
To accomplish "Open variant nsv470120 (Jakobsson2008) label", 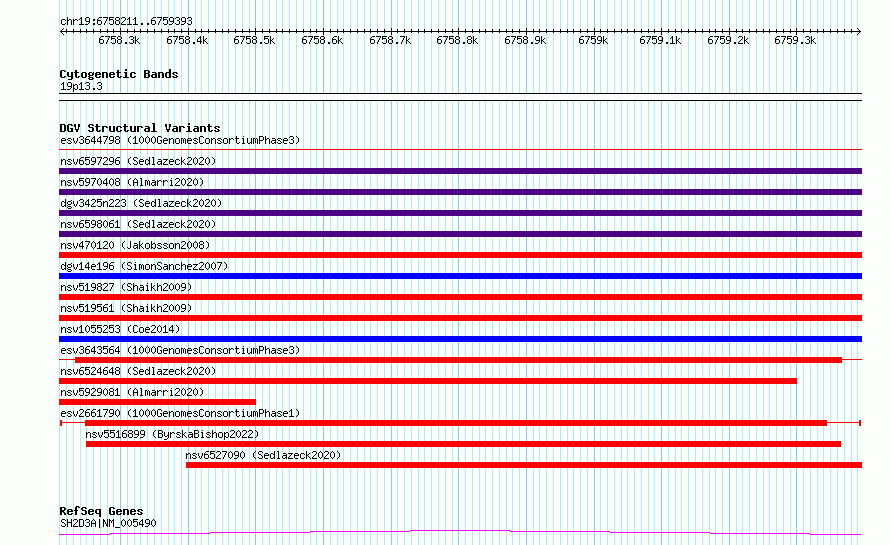I will coord(135,245).
